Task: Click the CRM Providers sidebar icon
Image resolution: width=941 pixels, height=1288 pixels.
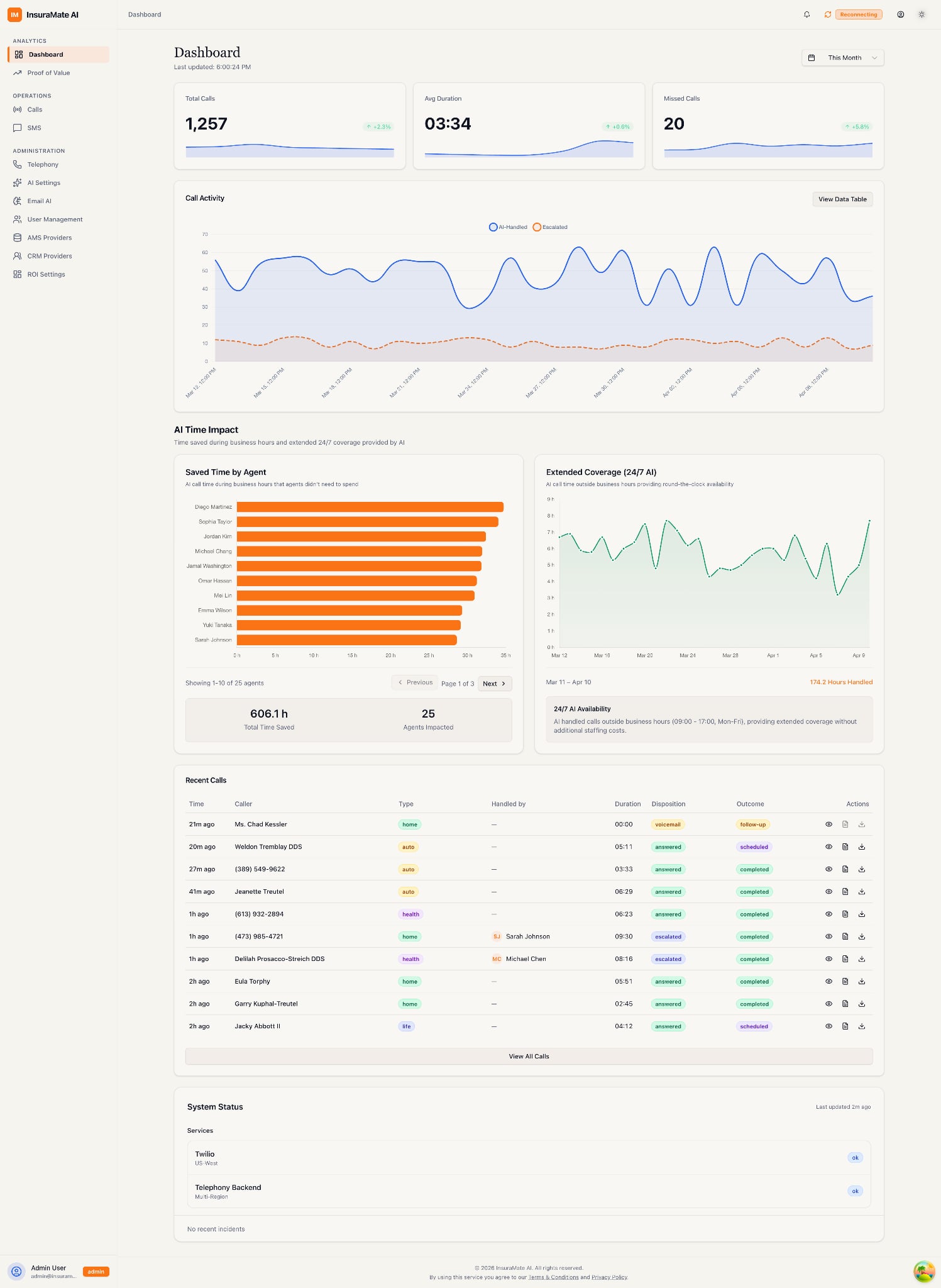Action: click(18, 256)
